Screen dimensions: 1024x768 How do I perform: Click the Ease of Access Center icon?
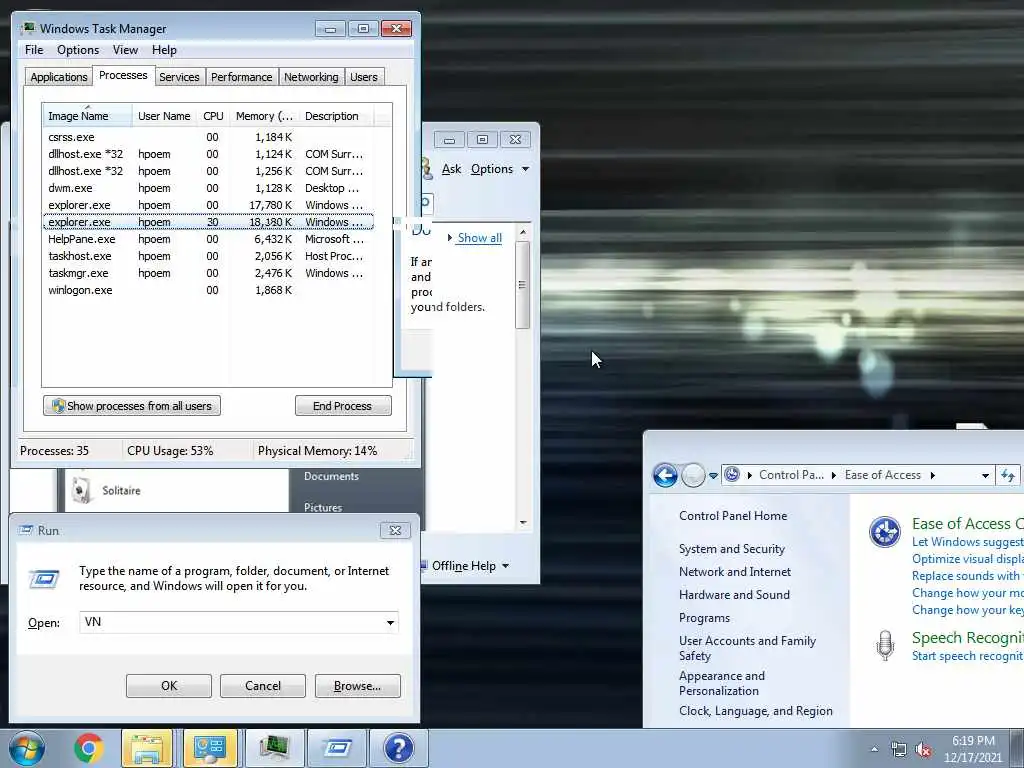(x=885, y=532)
